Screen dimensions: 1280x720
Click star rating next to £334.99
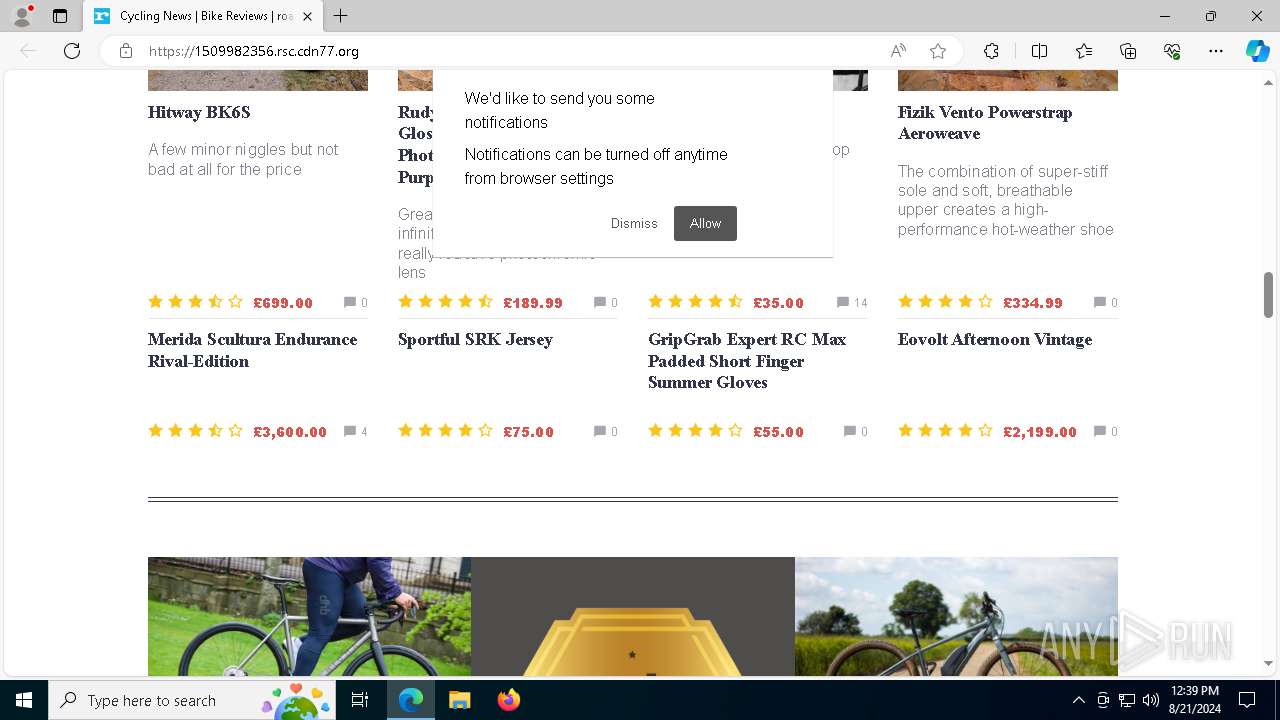(945, 302)
